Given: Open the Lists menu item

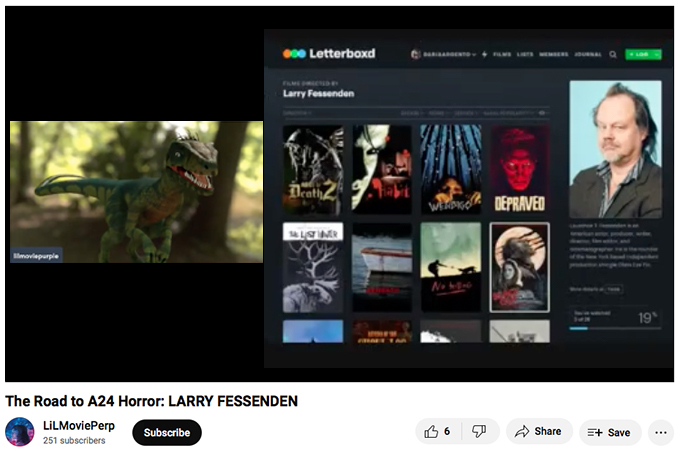Looking at the screenshot, I should tap(526, 54).
